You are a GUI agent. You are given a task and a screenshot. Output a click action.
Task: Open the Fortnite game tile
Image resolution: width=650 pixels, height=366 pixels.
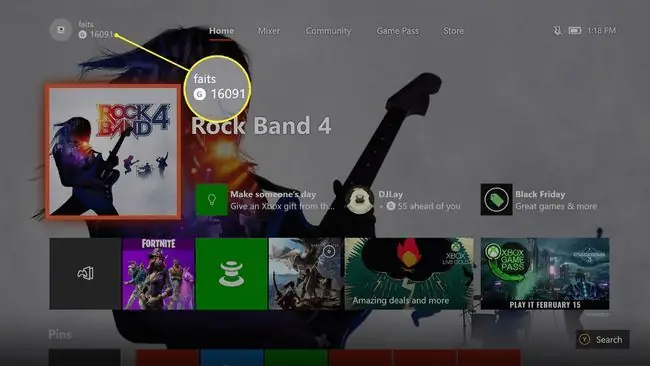[158, 274]
